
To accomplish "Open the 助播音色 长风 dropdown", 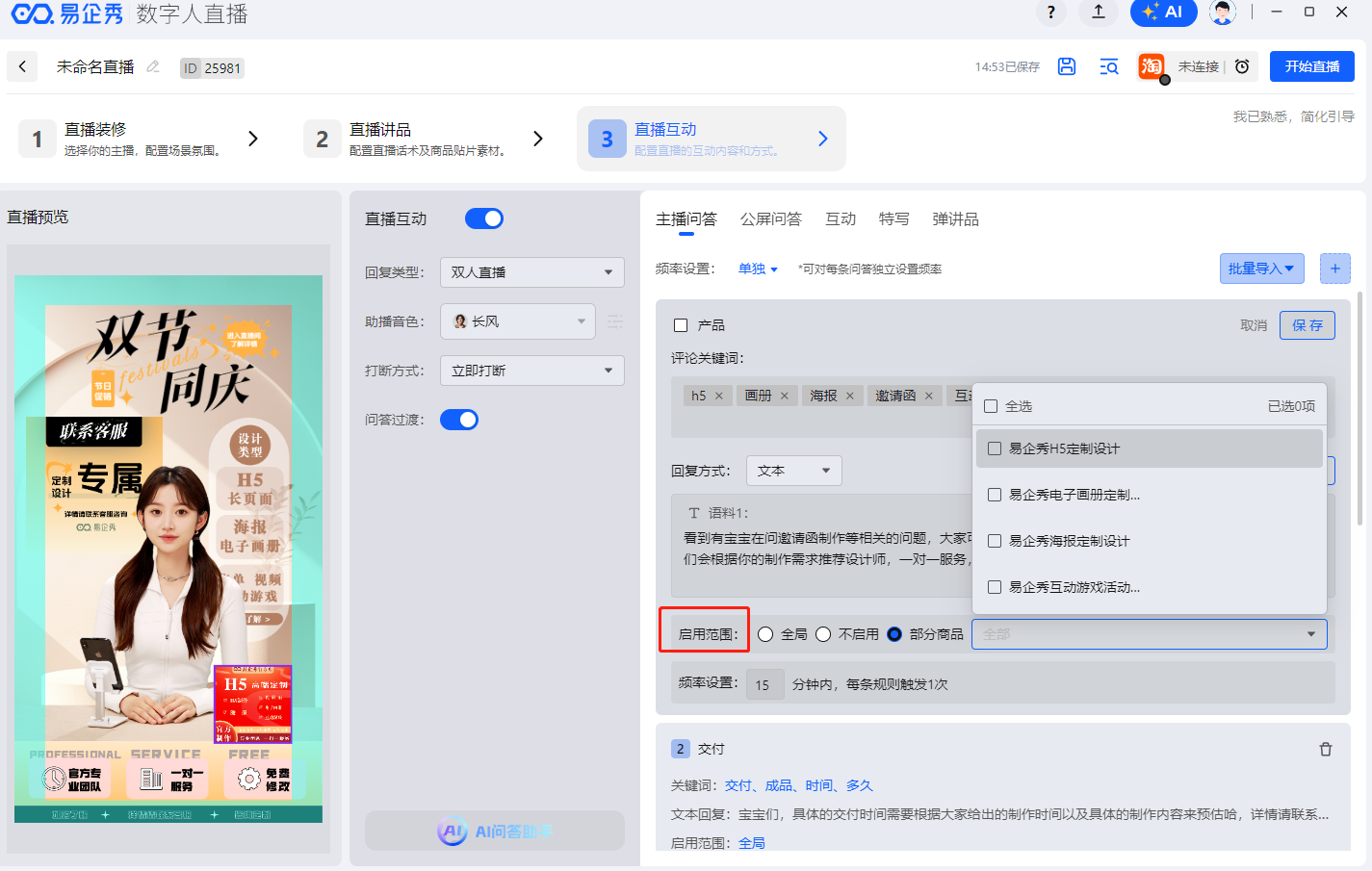I will tap(518, 321).
